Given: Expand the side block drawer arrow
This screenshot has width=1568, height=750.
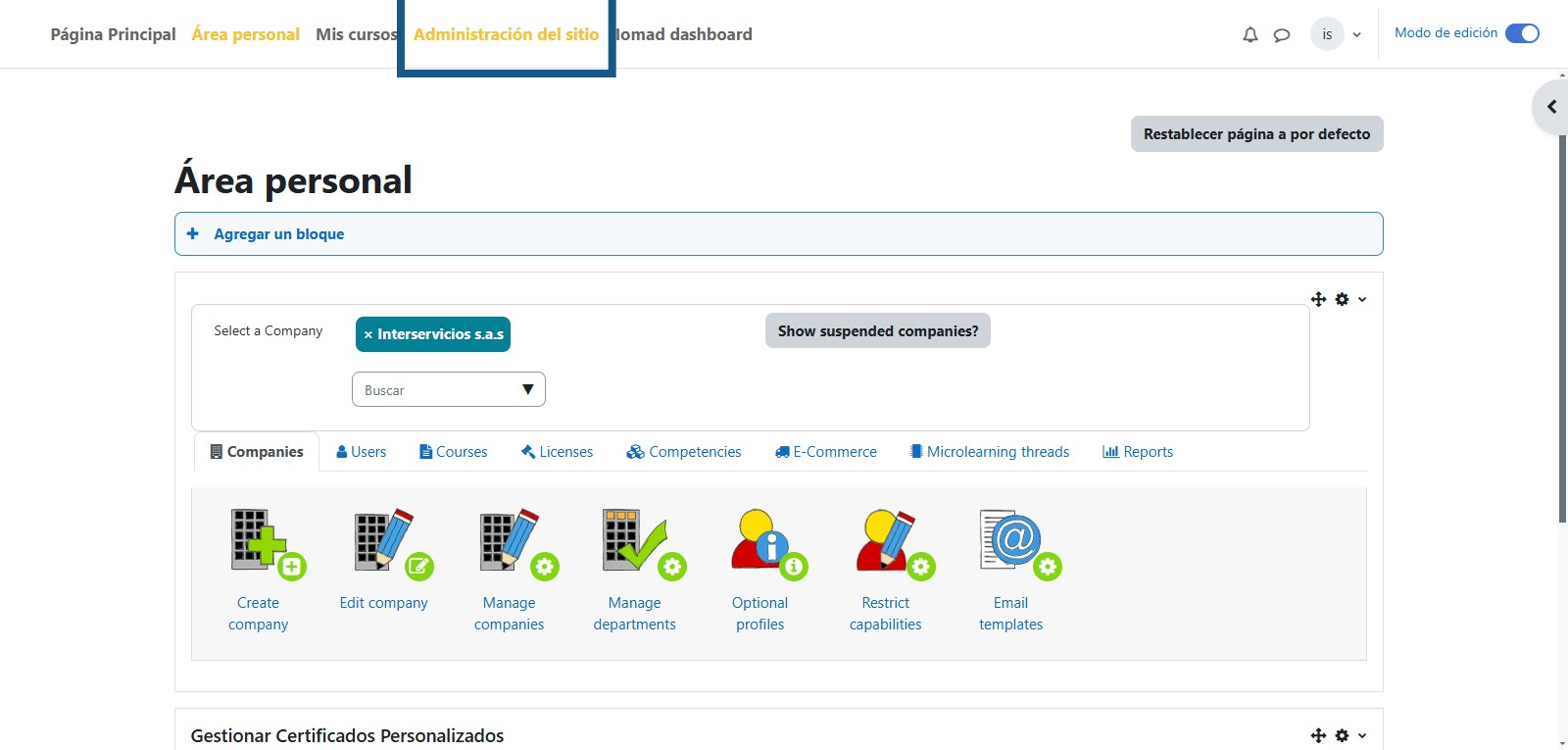Looking at the screenshot, I should click(x=1551, y=107).
